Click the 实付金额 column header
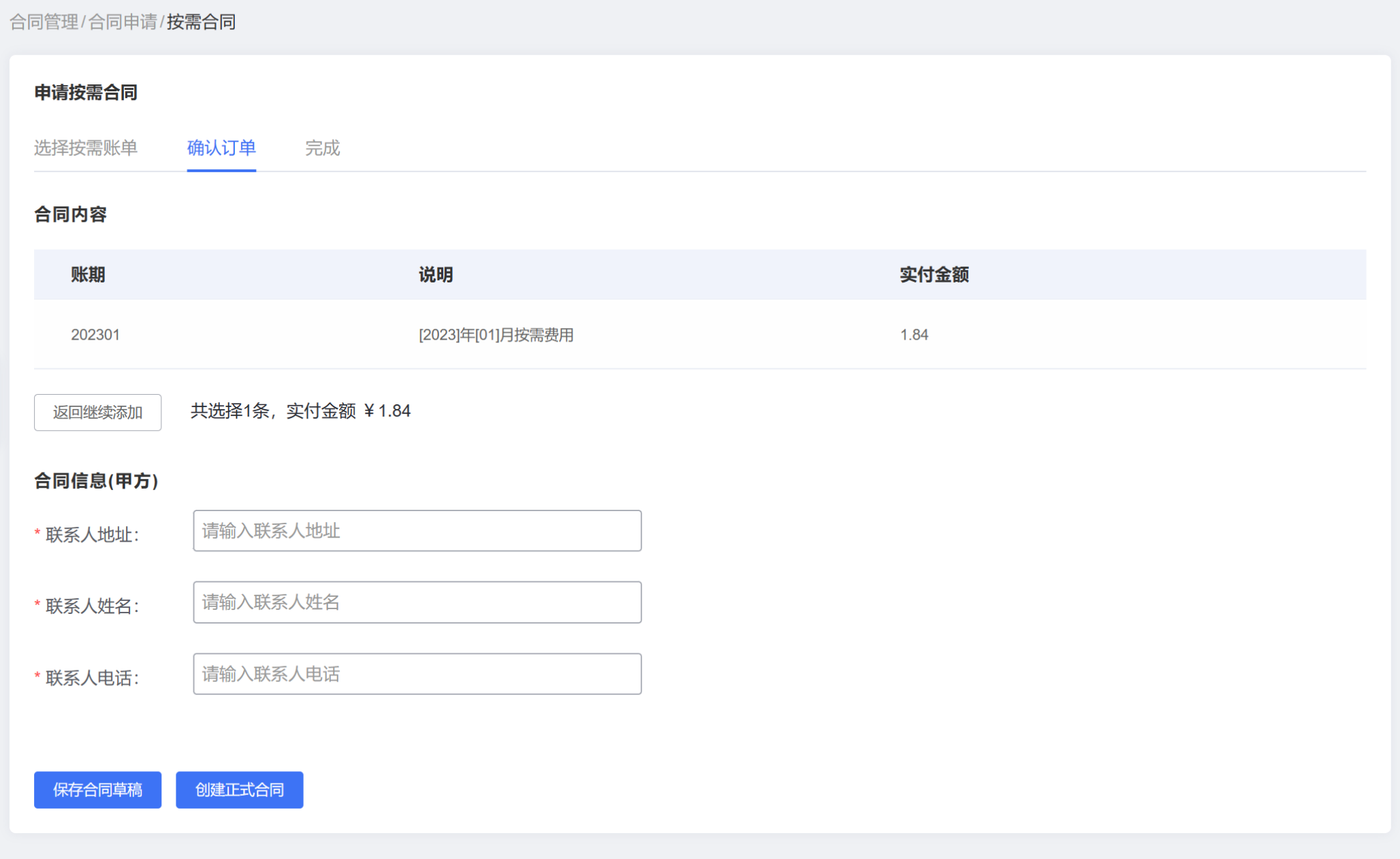The image size is (1400, 859). point(935,274)
